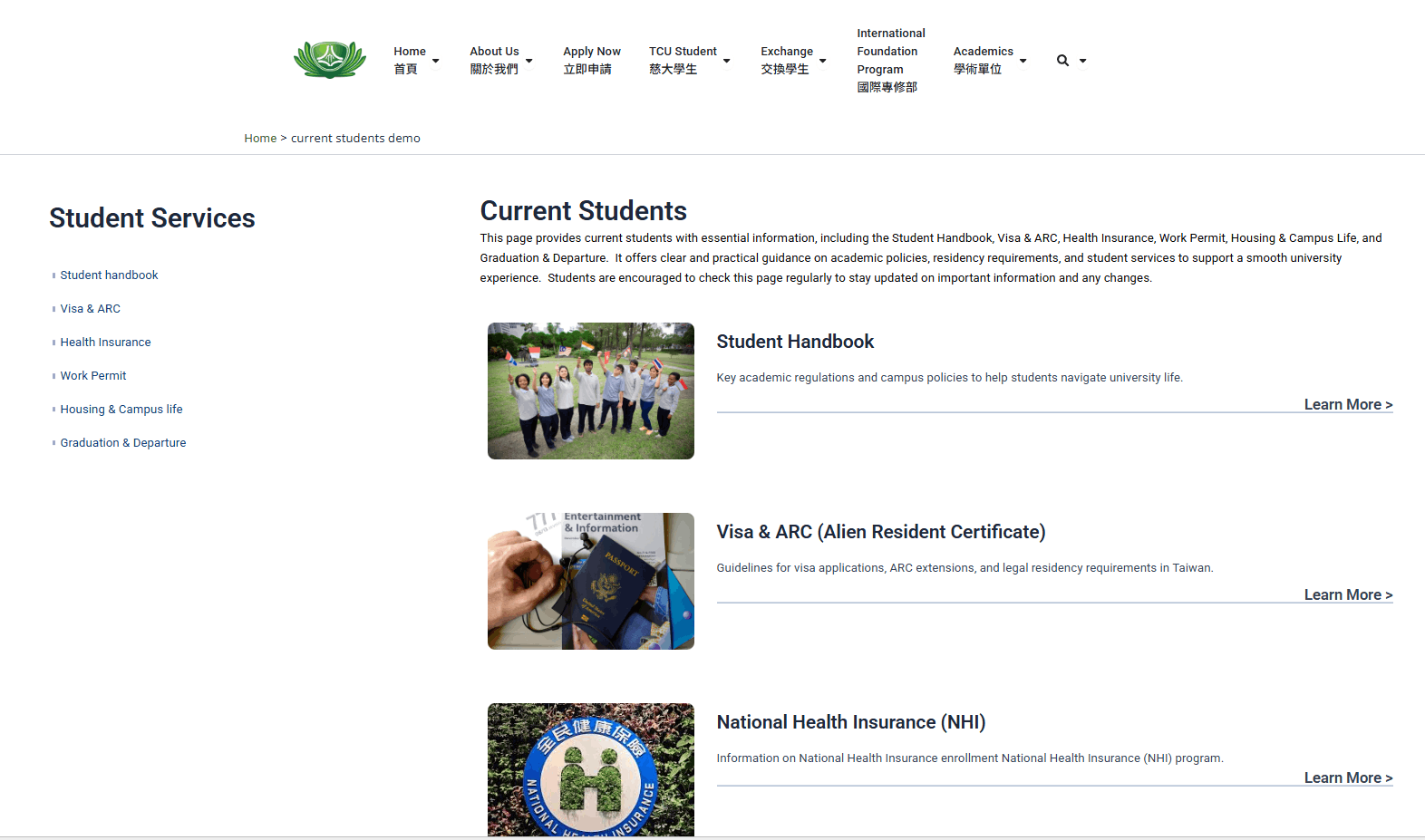The height and width of the screenshot is (840, 1425).
Task: Expand the Academics dropdown arrow
Action: coord(1023,61)
